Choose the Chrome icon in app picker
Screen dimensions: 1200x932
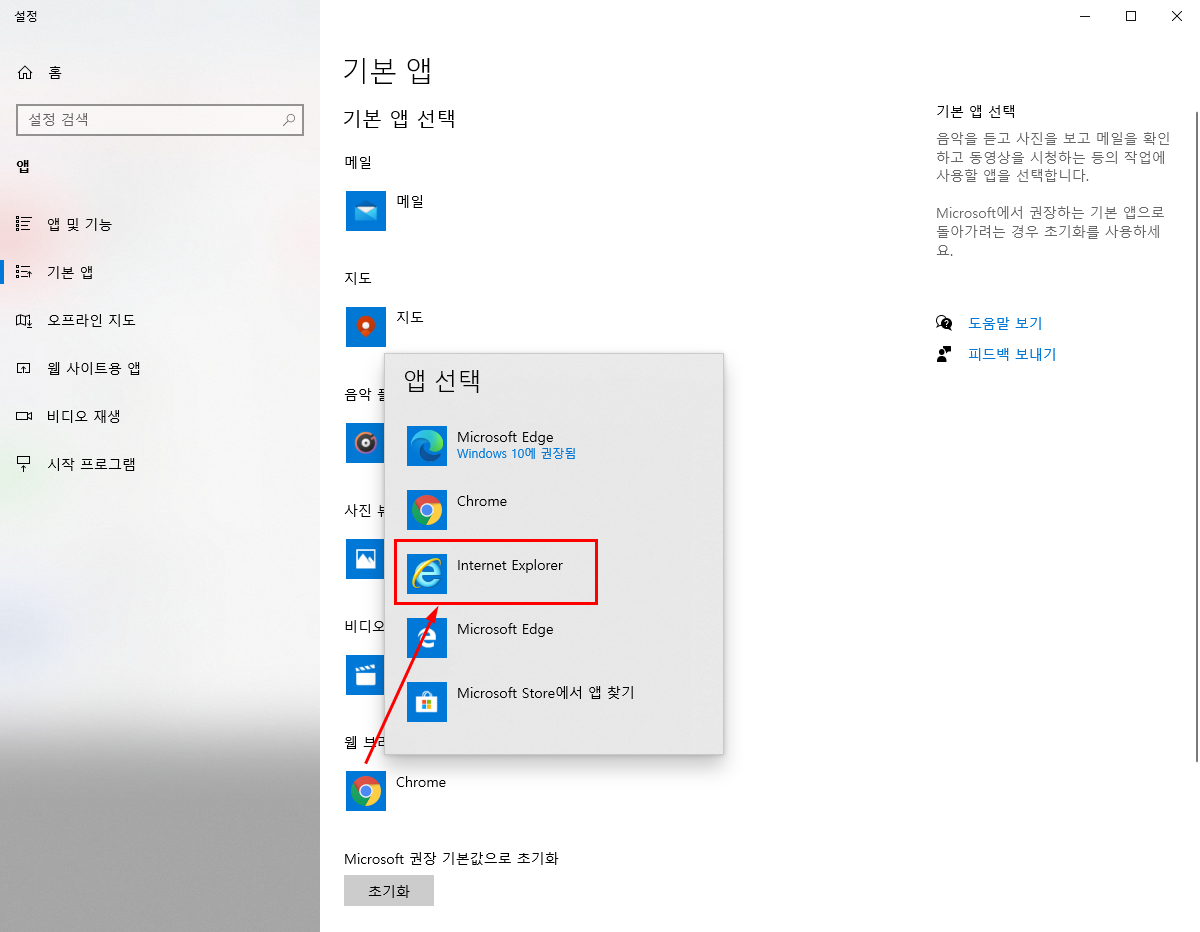point(427,510)
